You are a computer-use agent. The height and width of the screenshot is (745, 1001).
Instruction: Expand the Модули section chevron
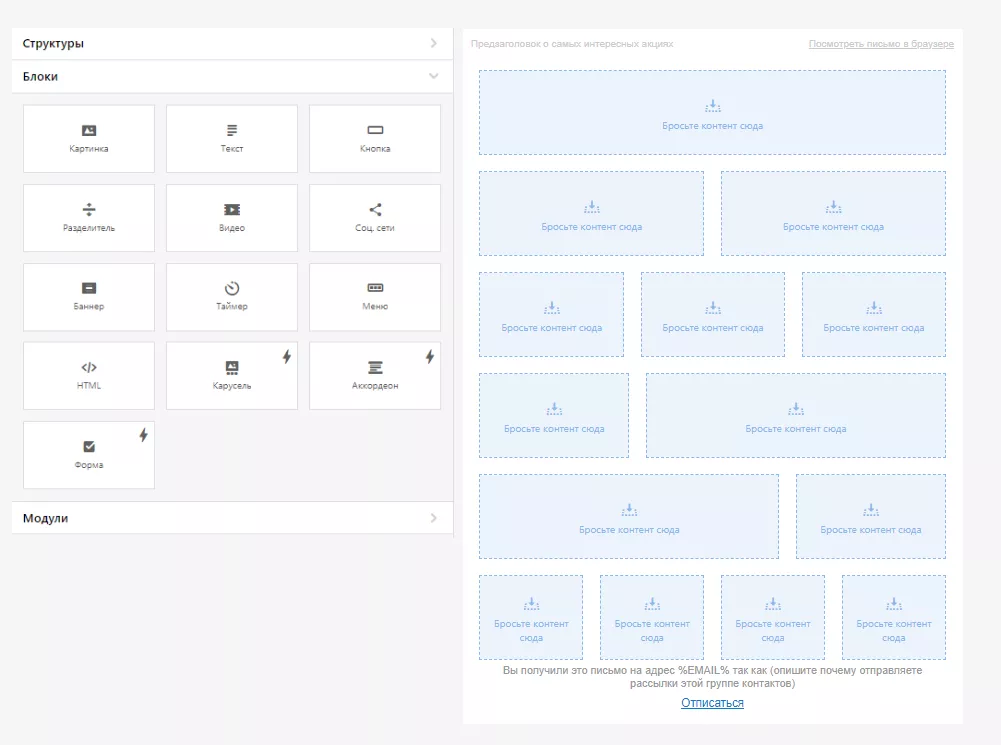[433, 518]
